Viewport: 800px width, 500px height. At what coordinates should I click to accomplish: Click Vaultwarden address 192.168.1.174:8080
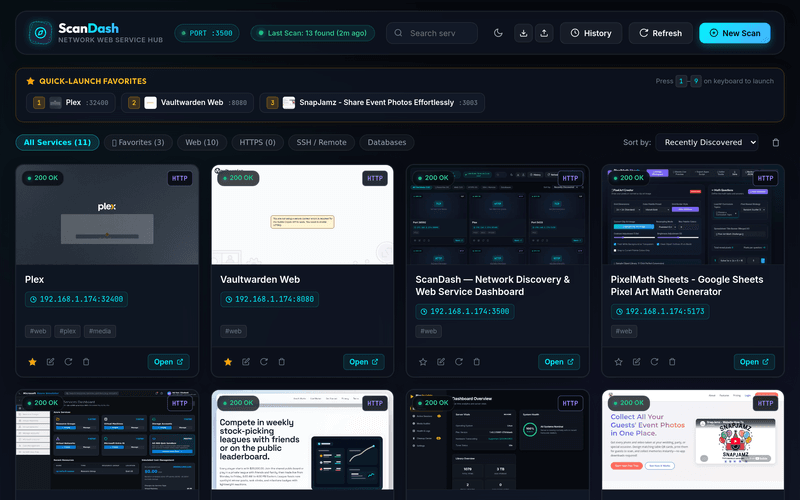(269, 299)
